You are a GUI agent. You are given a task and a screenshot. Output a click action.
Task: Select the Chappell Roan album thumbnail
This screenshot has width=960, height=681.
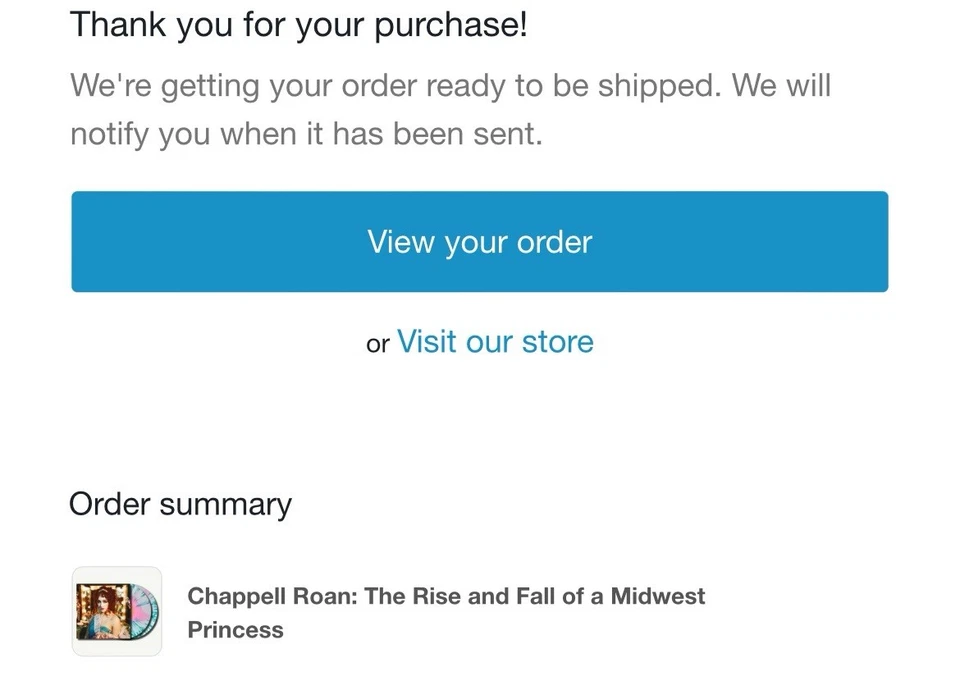pos(116,612)
